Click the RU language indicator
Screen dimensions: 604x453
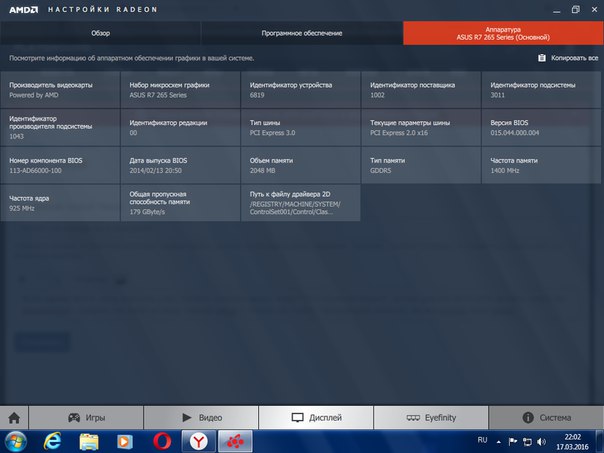482,440
